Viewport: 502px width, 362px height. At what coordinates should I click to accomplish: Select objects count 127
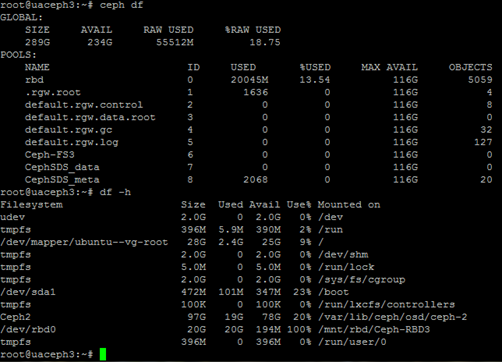(483, 142)
